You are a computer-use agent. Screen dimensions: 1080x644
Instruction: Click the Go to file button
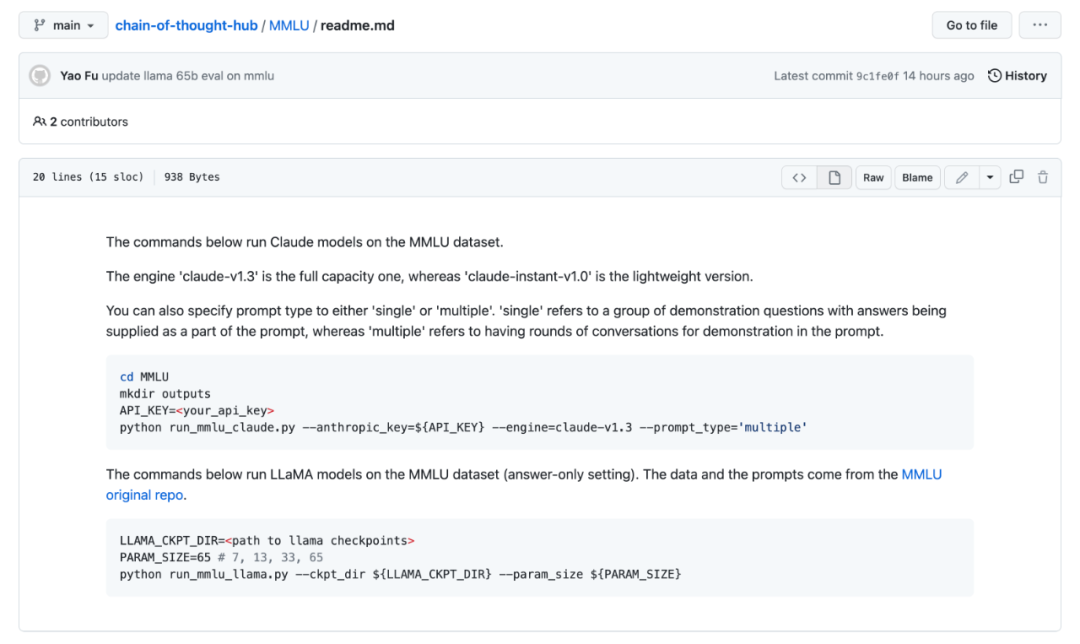971,25
